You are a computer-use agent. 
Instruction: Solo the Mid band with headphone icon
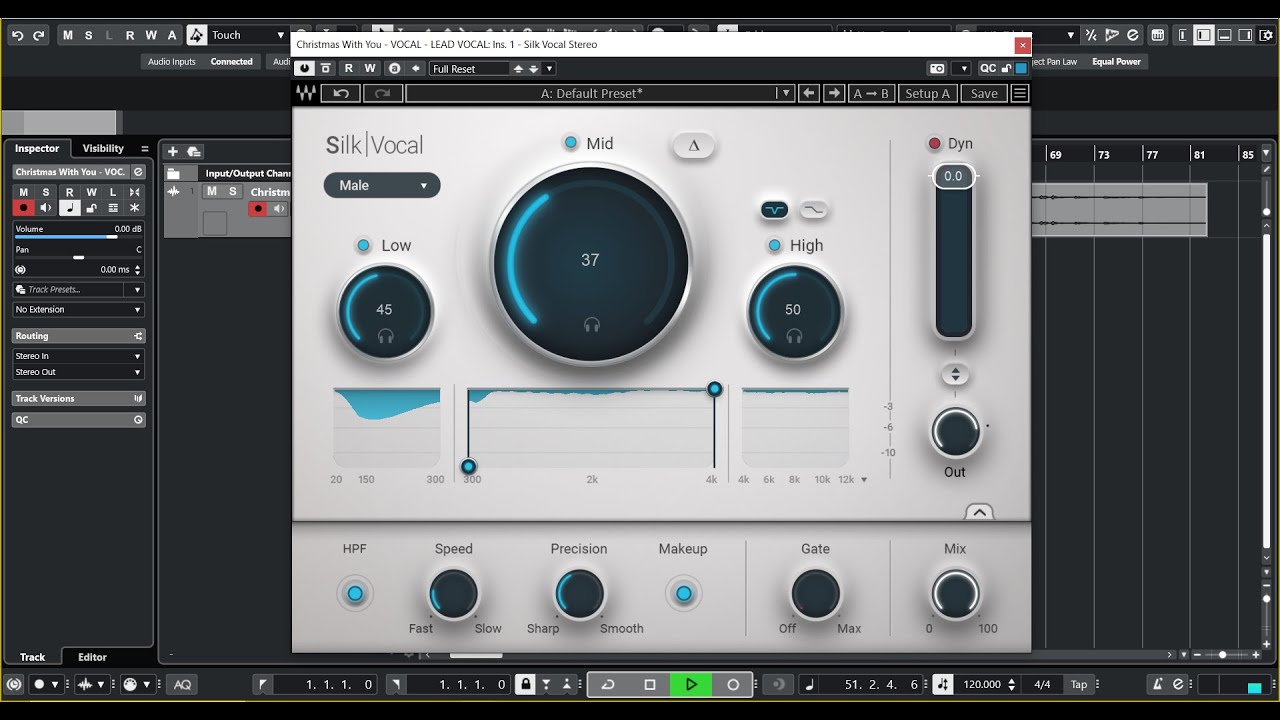[x=591, y=324]
